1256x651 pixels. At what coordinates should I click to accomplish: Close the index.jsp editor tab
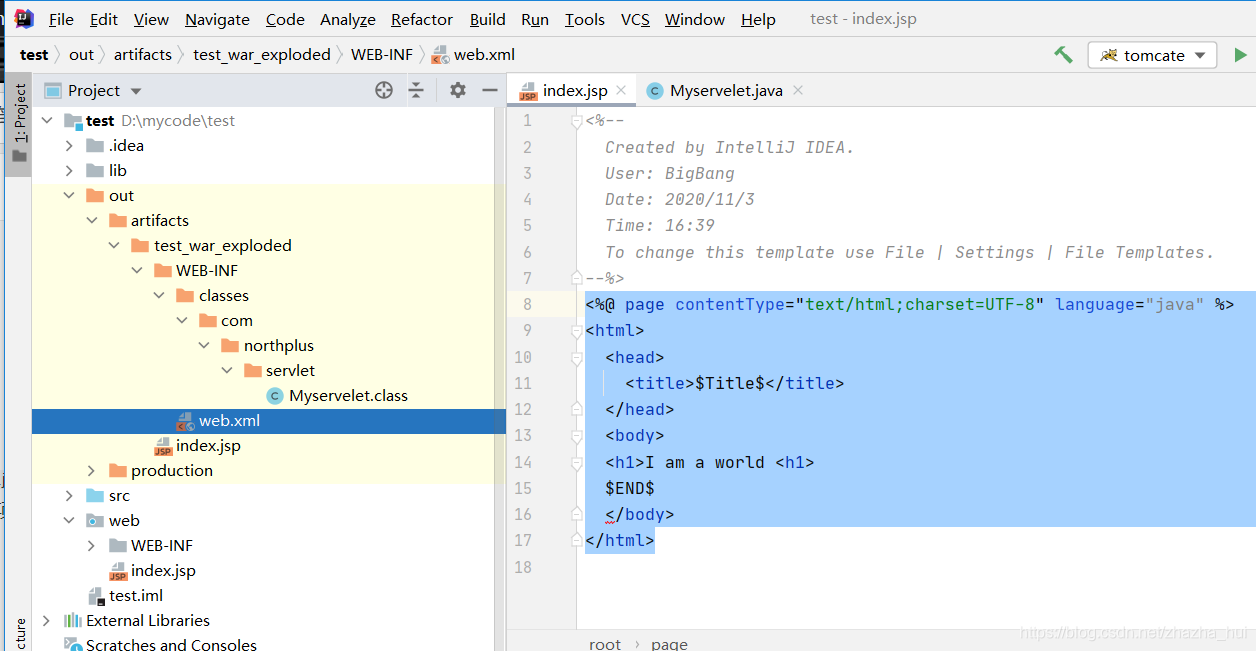pyautogui.click(x=621, y=90)
